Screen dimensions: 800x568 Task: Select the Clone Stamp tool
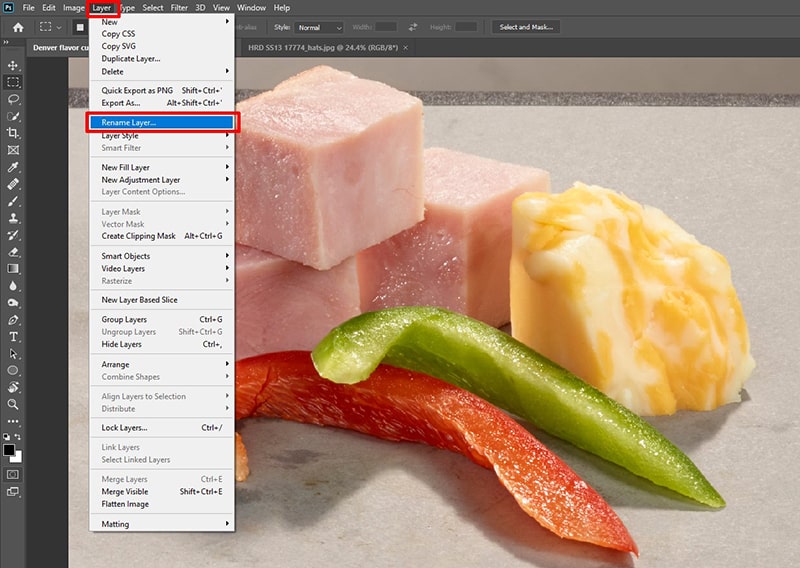pos(13,218)
